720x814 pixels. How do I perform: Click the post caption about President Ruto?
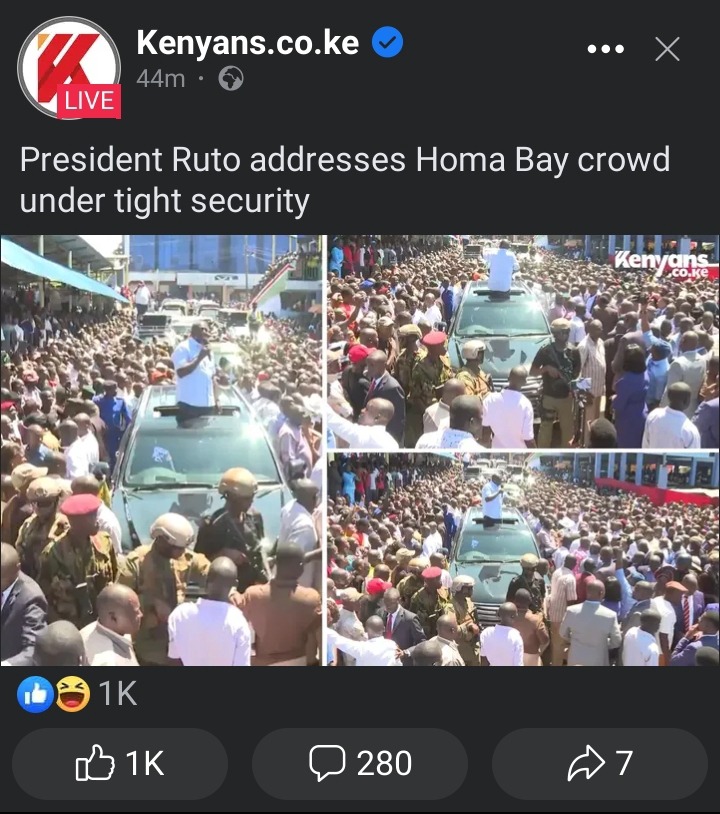click(345, 180)
